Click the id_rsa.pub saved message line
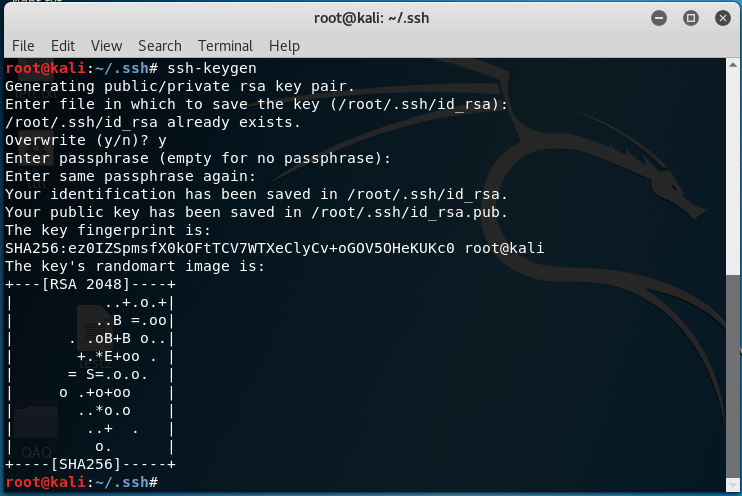The image size is (742, 496). tap(256, 212)
